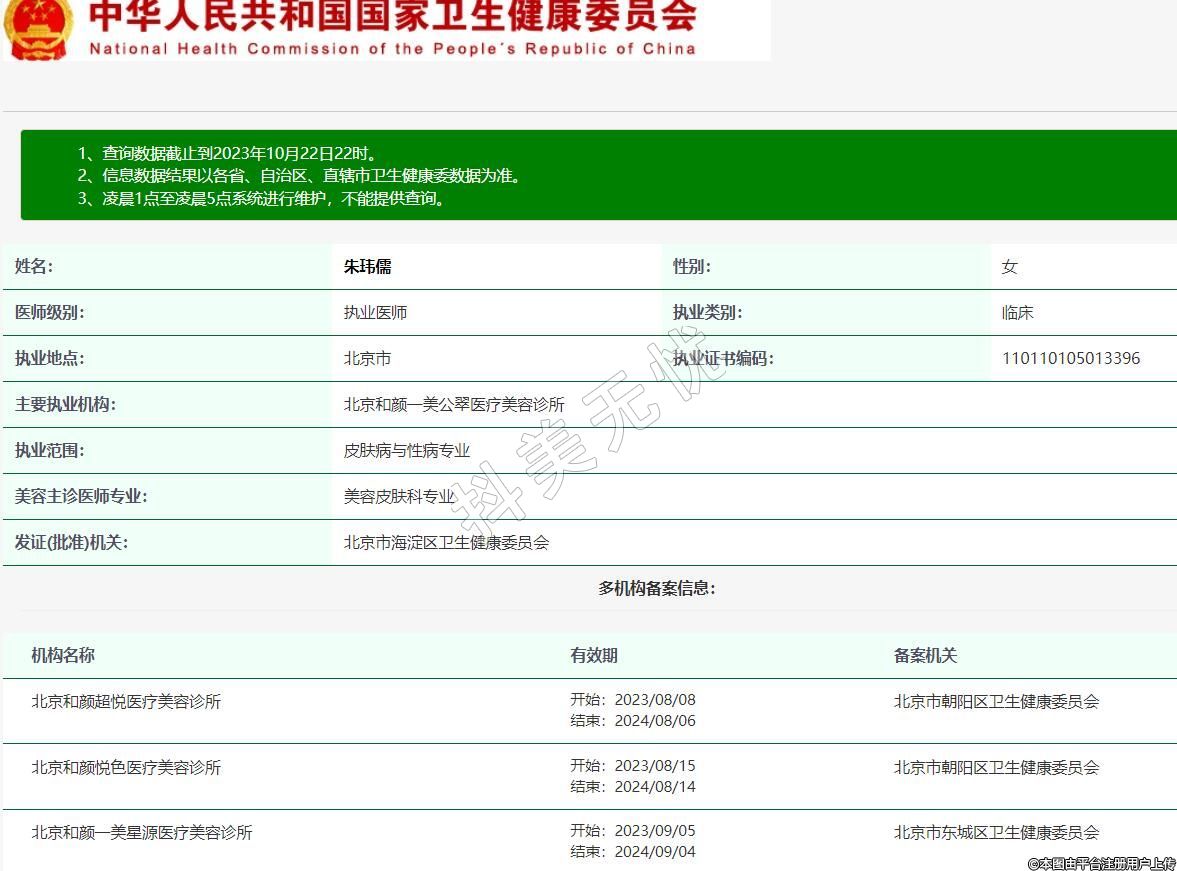1177x871 pixels.
Task: Click the national emblem logo icon
Action: pos(38,28)
